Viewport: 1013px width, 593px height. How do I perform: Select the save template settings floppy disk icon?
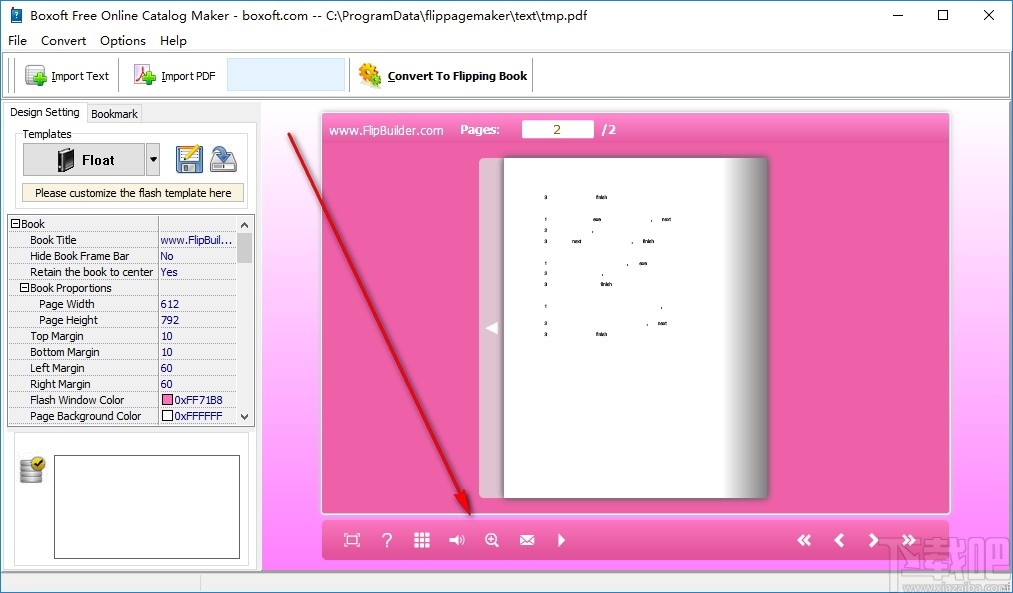(x=189, y=159)
